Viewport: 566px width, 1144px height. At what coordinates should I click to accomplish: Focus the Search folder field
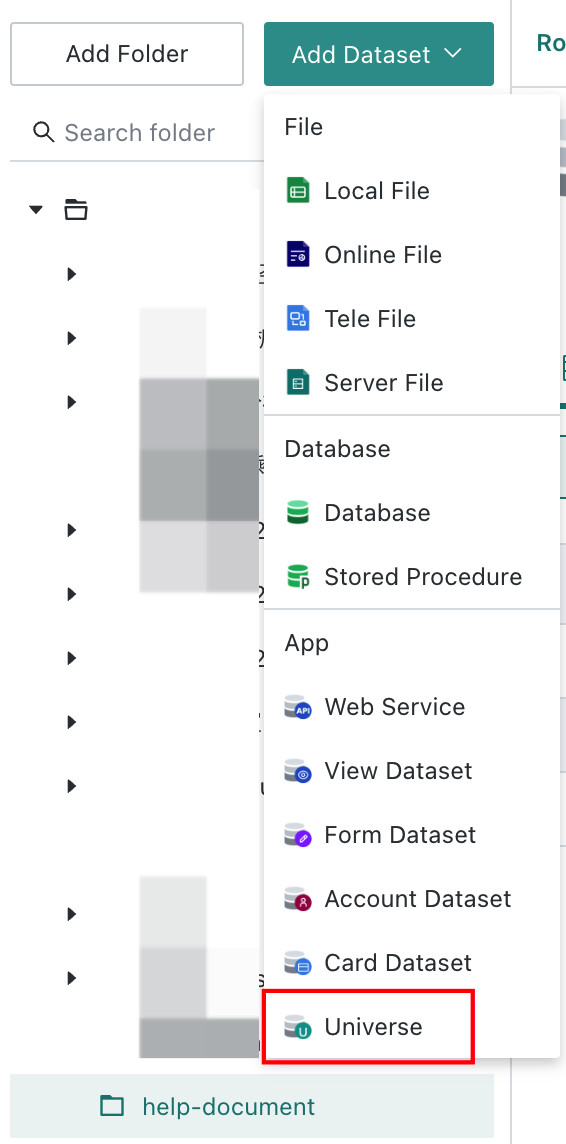coord(137,133)
